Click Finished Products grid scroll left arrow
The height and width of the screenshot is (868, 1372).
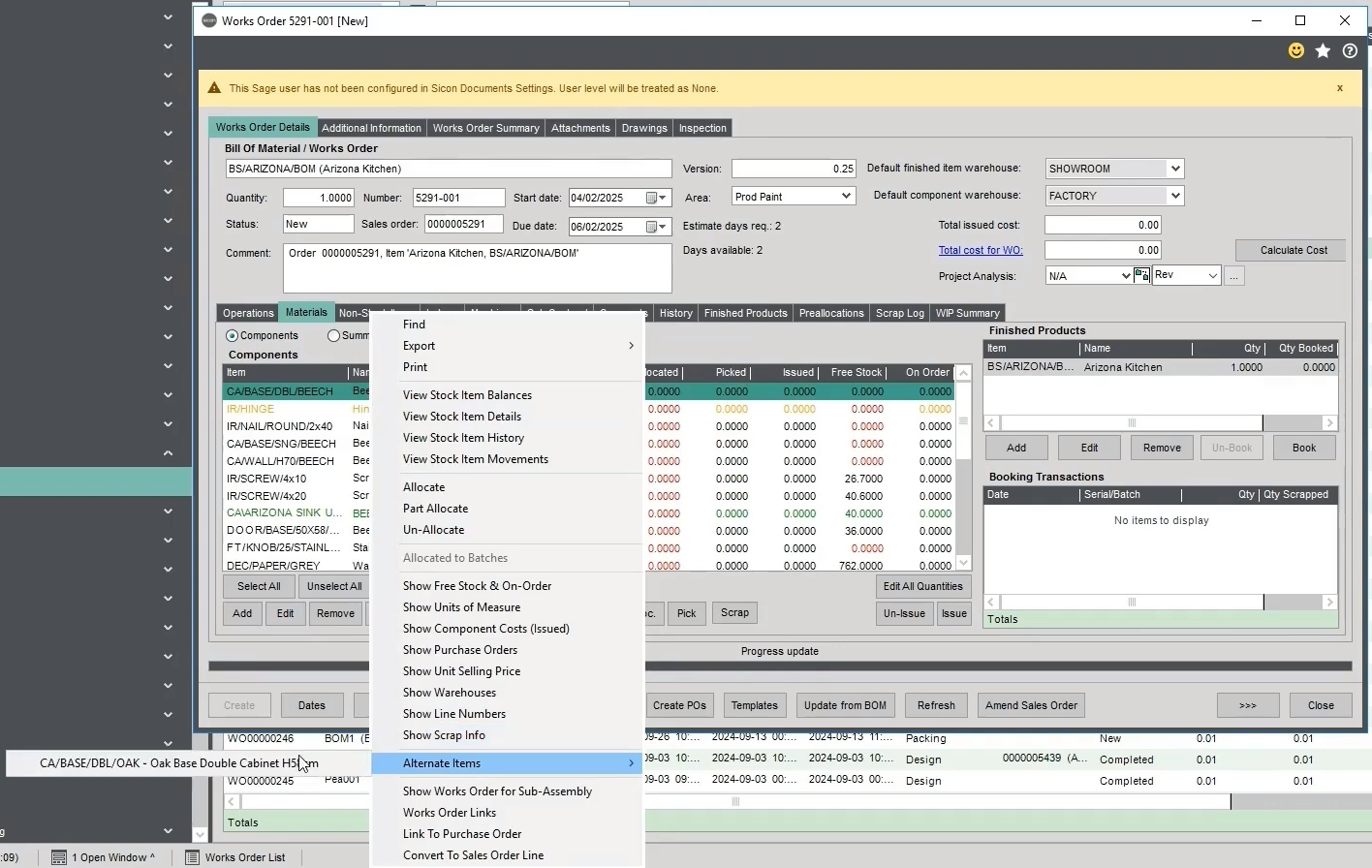(x=991, y=423)
